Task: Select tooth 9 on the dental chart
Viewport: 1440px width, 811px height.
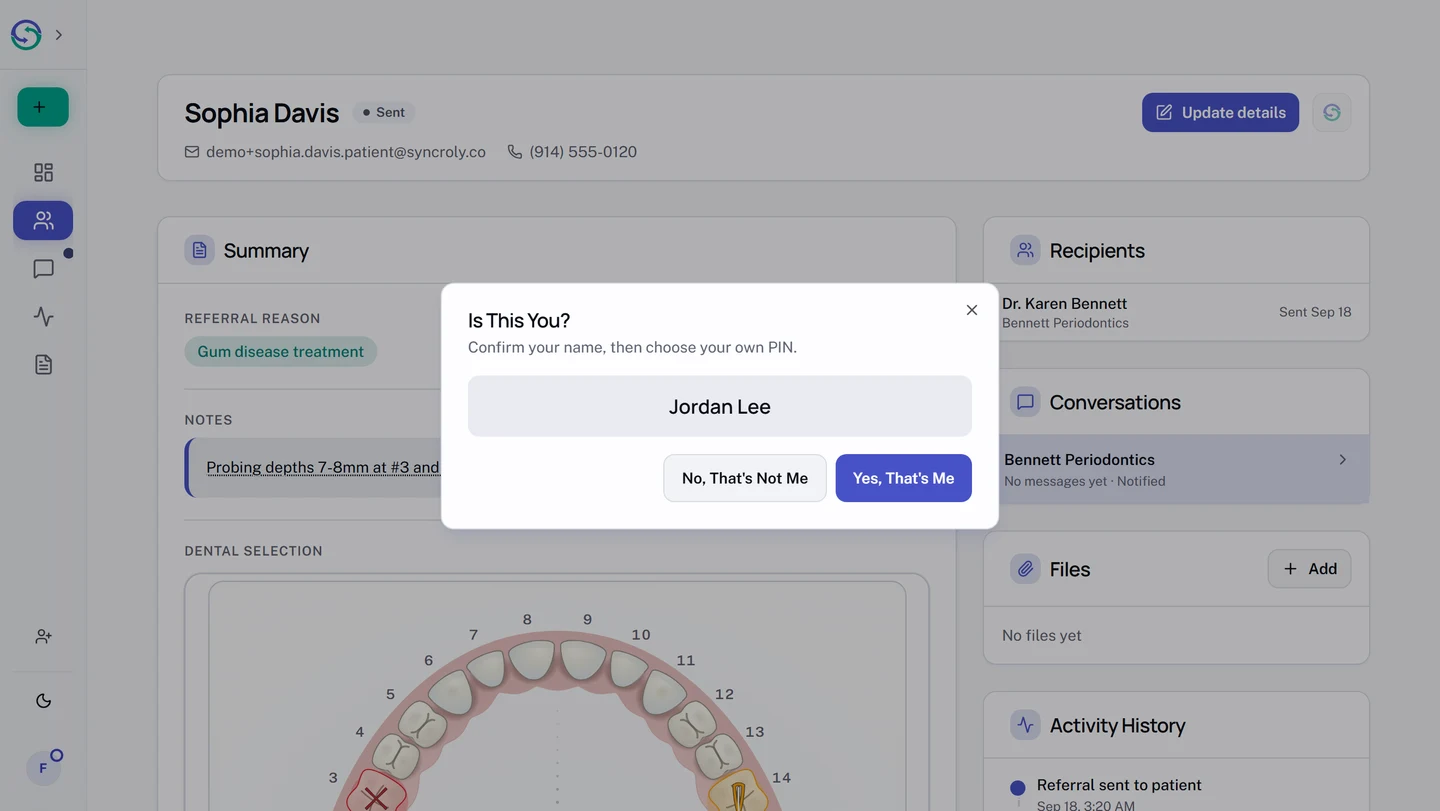Action: tap(583, 660)
